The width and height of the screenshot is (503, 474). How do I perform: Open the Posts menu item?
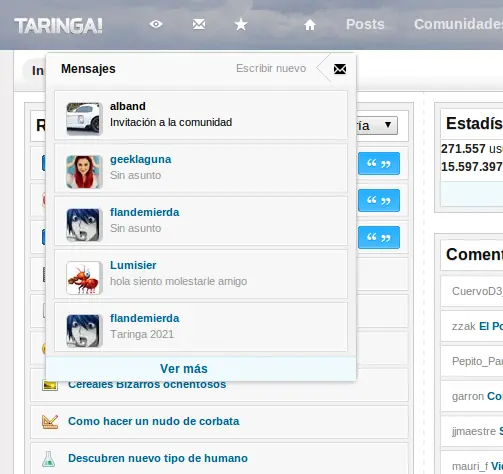coord(365,24)
